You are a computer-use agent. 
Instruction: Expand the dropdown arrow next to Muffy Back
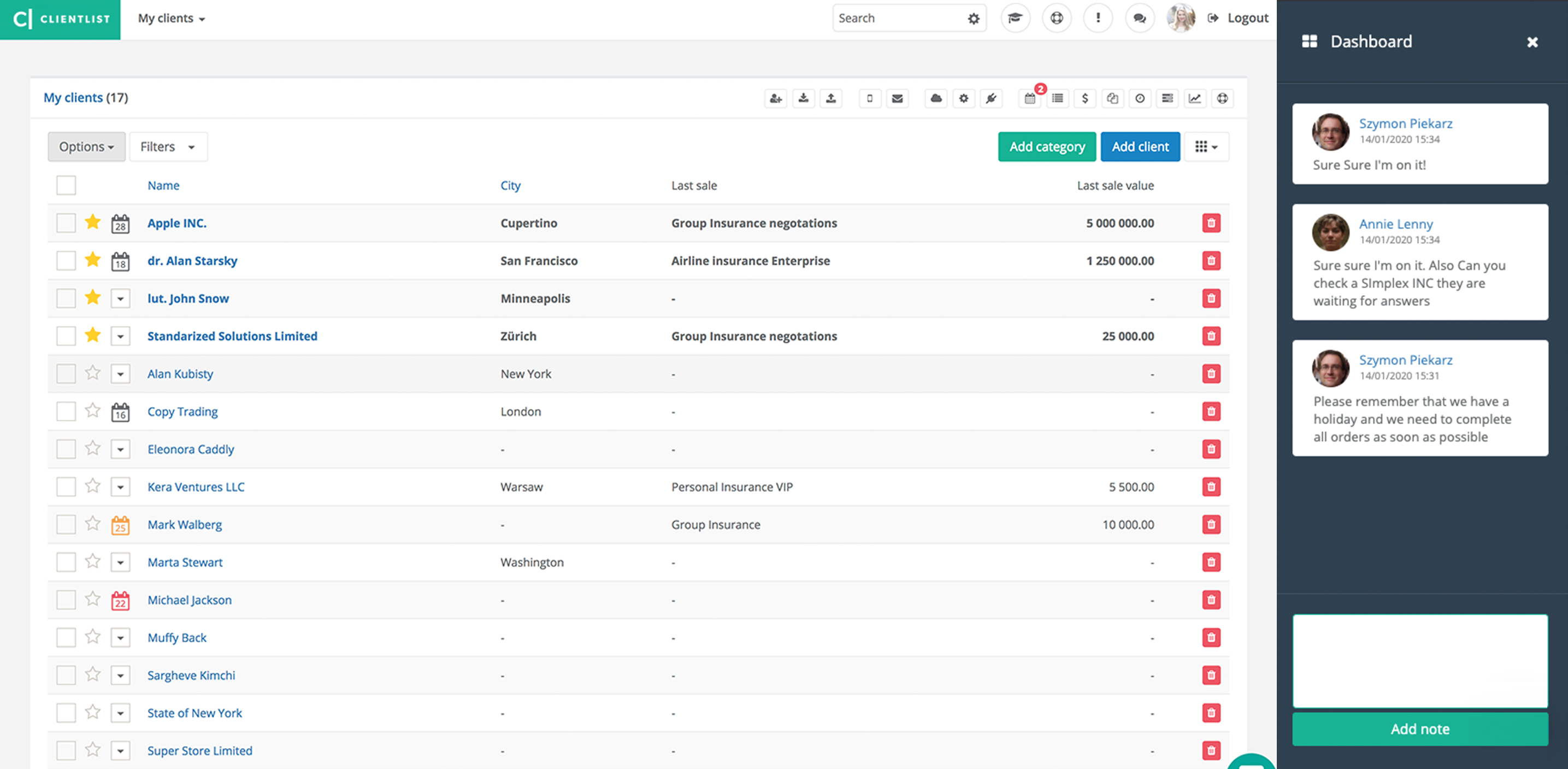120,637
